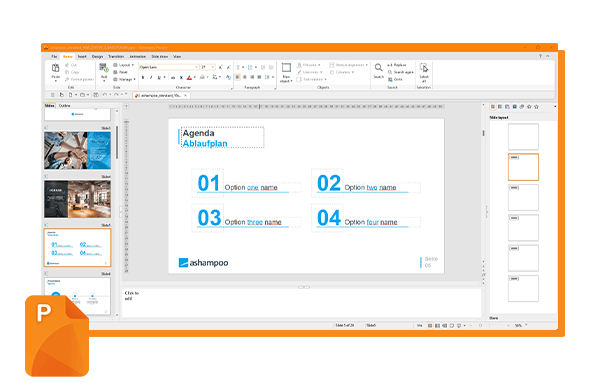This screenshot has height=390, width=600.
Task: Center the paragraph text
Action: point(245,77)
